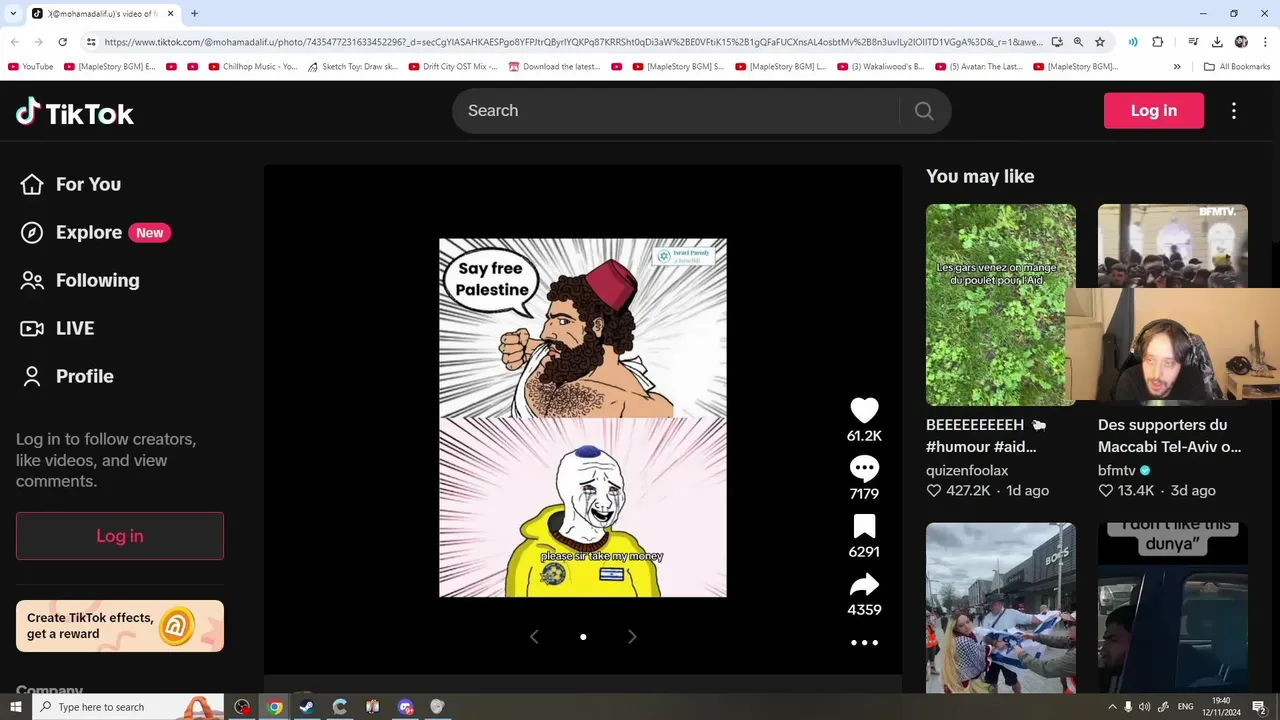Click the search magnifier icon
The width and height of the screenshot is (1280, 720).
click(924, 111)
